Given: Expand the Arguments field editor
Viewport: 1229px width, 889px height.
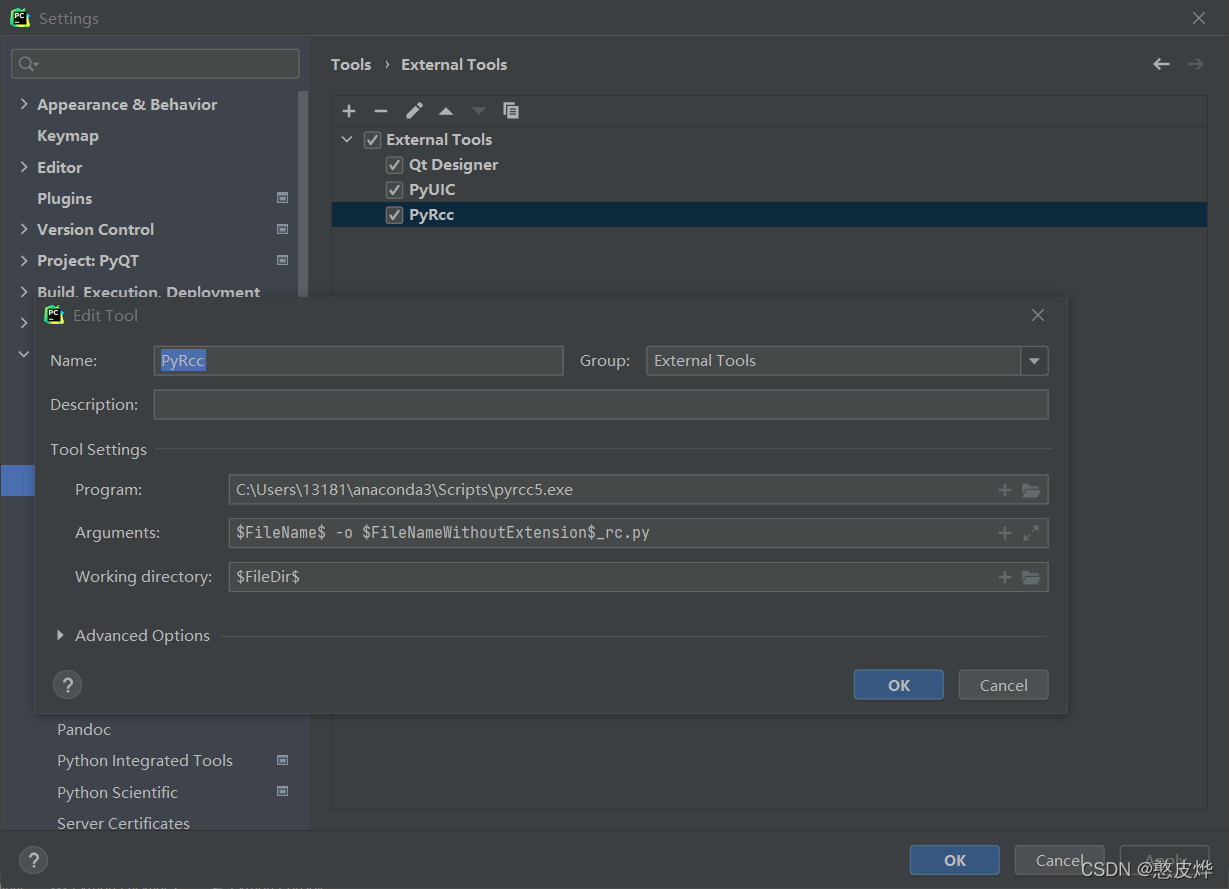Looking at the screenshot, I should click(1031, 533).
